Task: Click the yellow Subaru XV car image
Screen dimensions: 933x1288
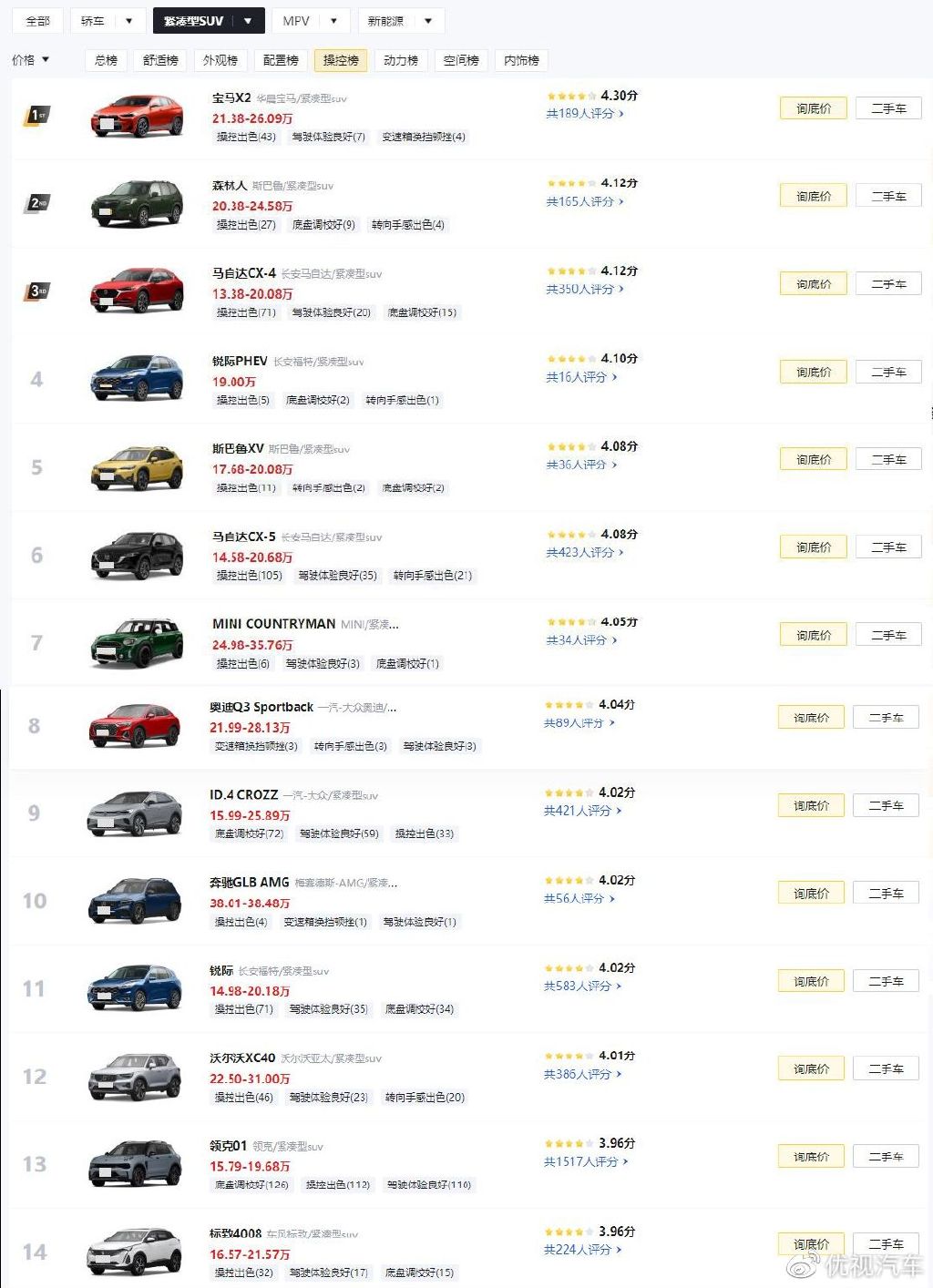Action: tap(137, 467)
